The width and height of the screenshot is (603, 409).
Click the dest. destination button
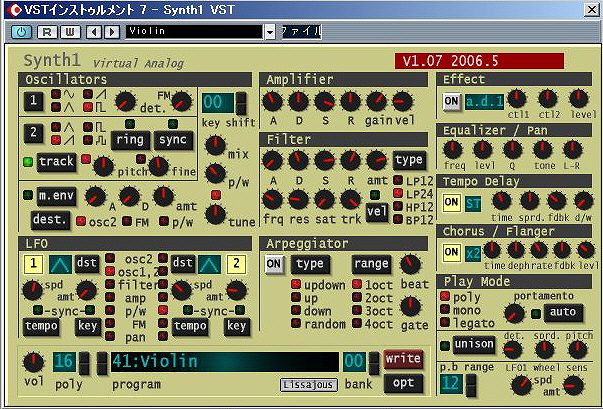pos(50,220)
